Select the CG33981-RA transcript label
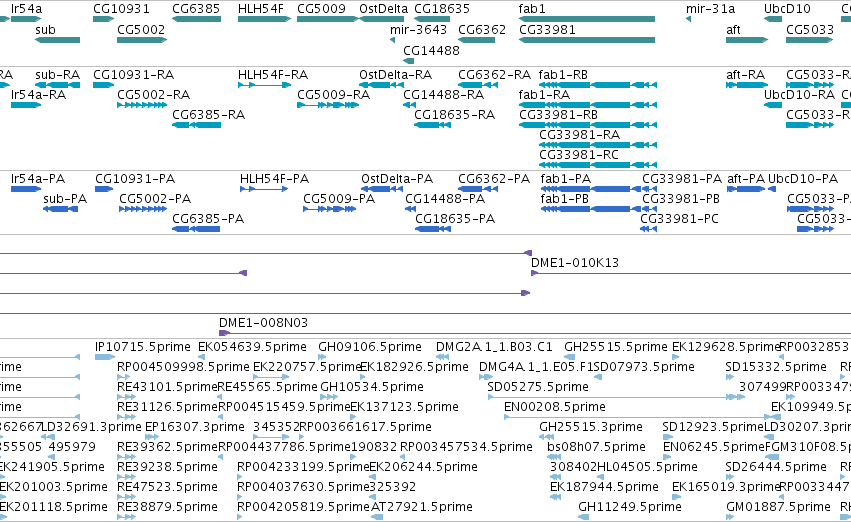 [x=580, y=135]
